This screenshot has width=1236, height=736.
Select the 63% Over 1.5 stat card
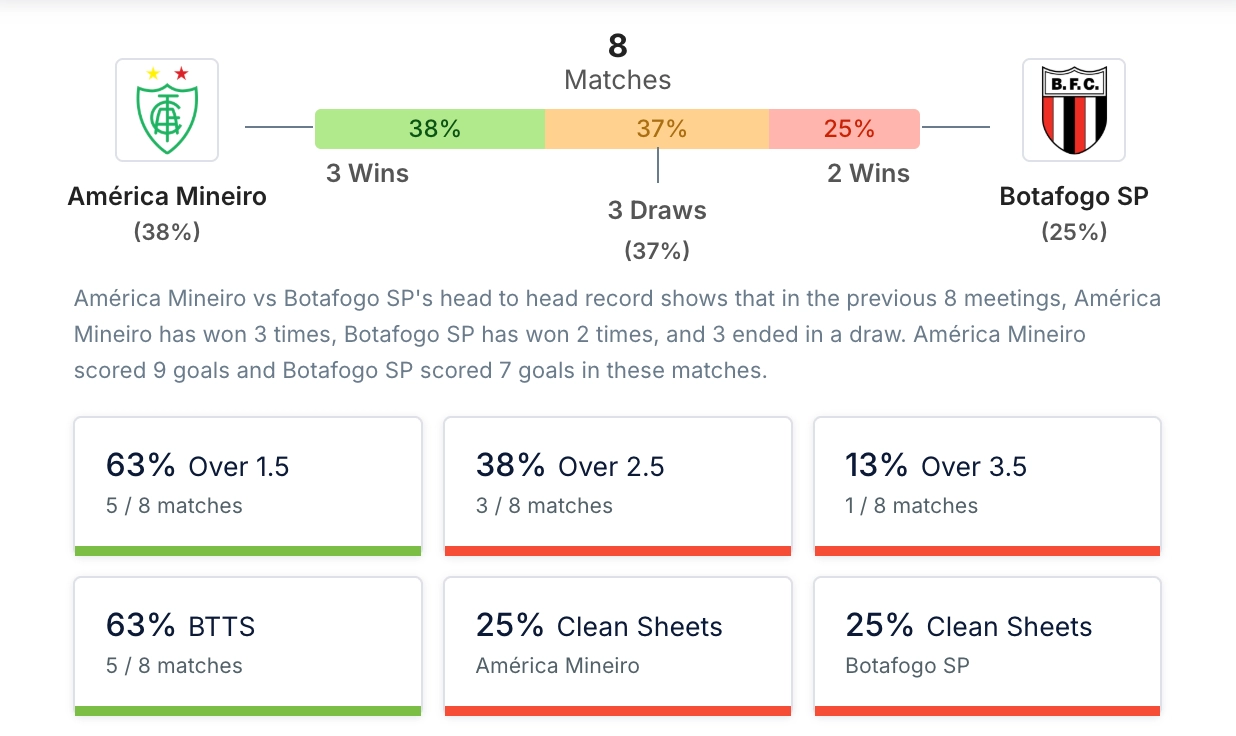click(x=248, y=483)
